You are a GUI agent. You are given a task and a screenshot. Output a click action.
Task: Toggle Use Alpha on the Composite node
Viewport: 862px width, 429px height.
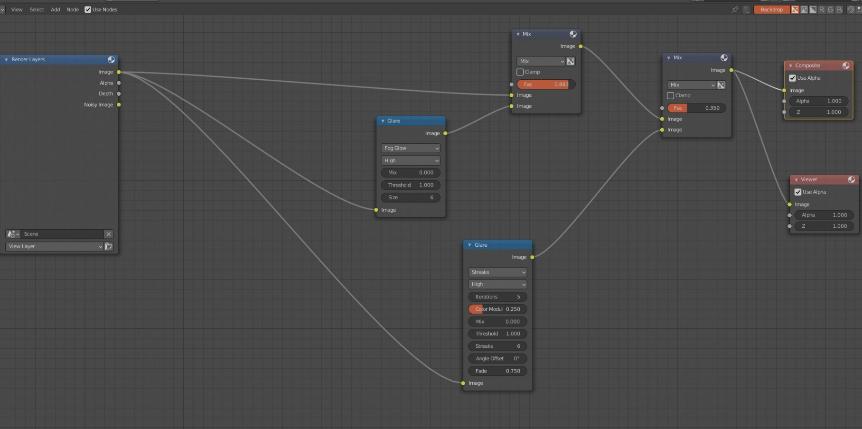[x=793, y=77]
